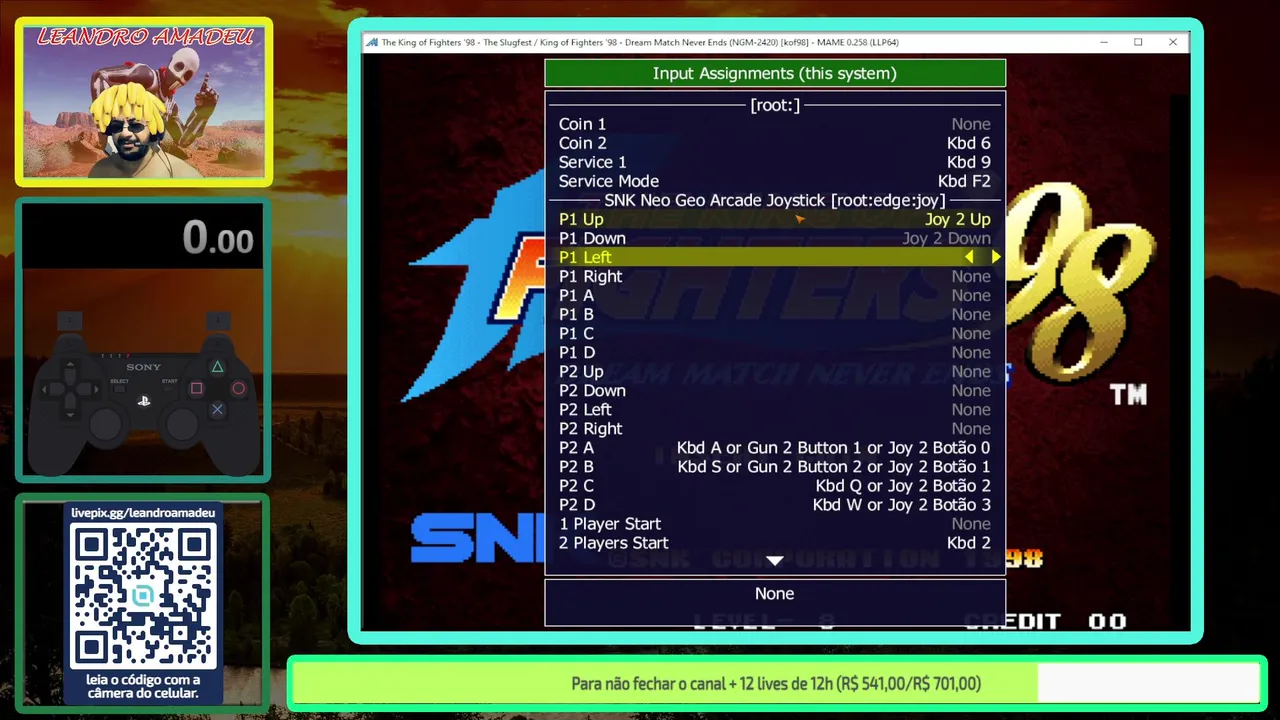Click the Kbd 6 value for Coin 2
This screenshot has height=720, width=1280.
(969, 143)
